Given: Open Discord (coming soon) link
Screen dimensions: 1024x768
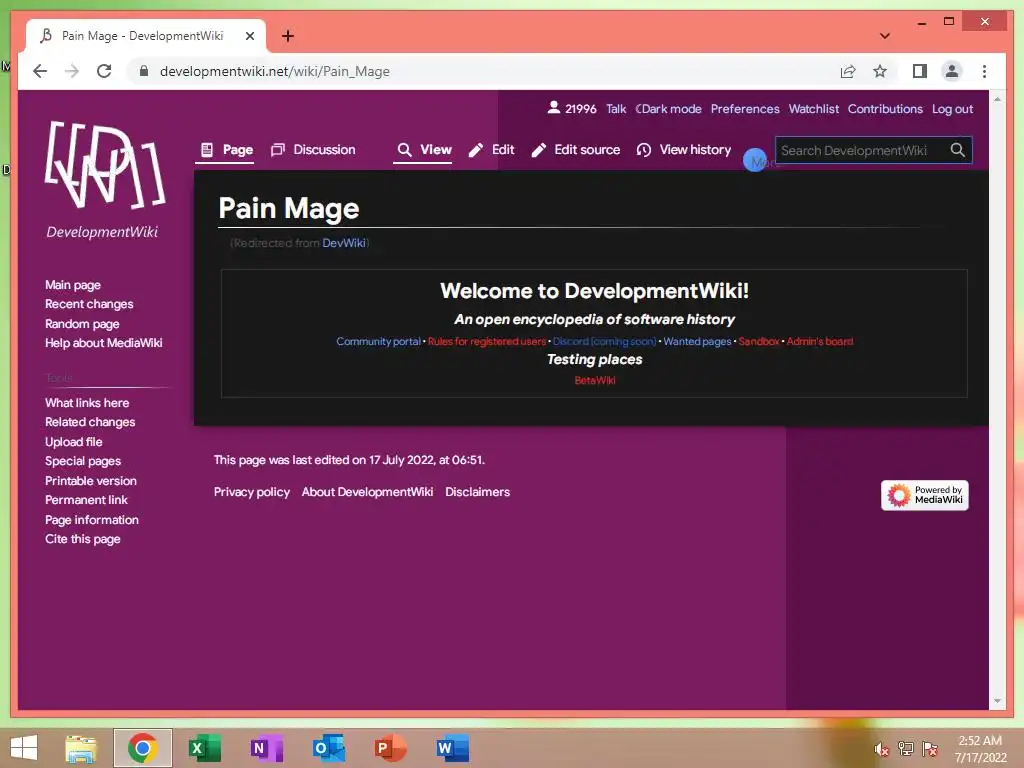Looking at the screenshot, I should point(604,342).
